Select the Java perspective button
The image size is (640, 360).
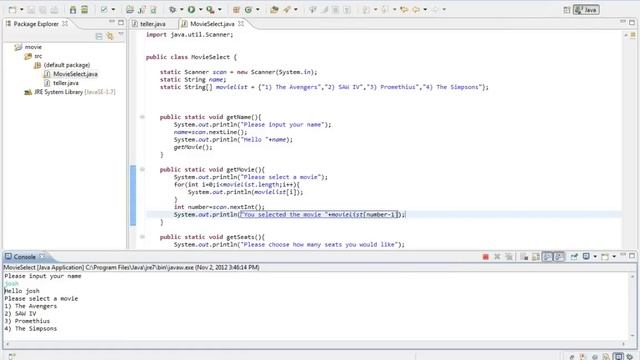pyautogui.click(x=586, y=10)
